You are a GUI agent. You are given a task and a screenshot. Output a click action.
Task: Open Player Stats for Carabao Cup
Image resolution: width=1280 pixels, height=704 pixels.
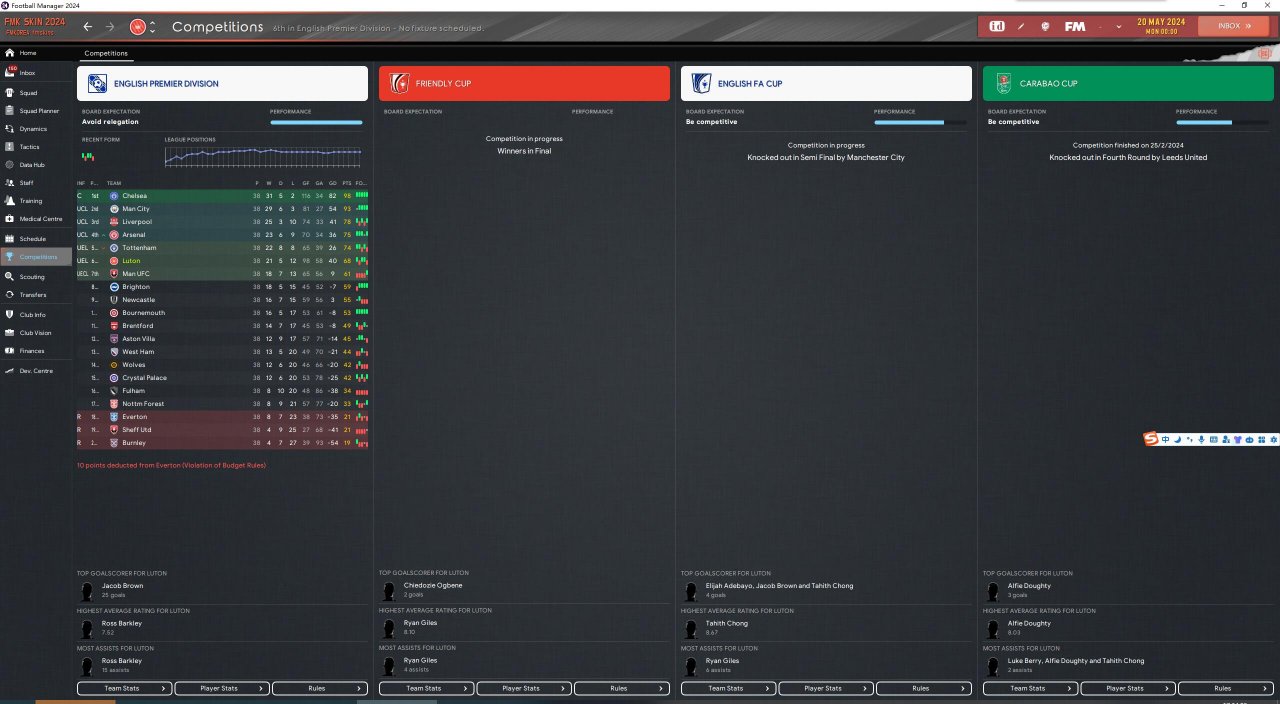[1128, 688]
